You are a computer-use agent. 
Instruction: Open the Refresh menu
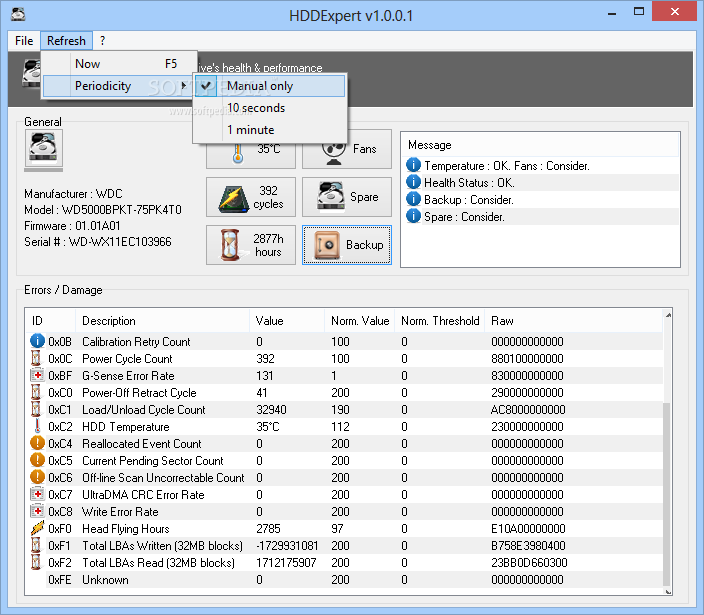(x=66, y=41)
